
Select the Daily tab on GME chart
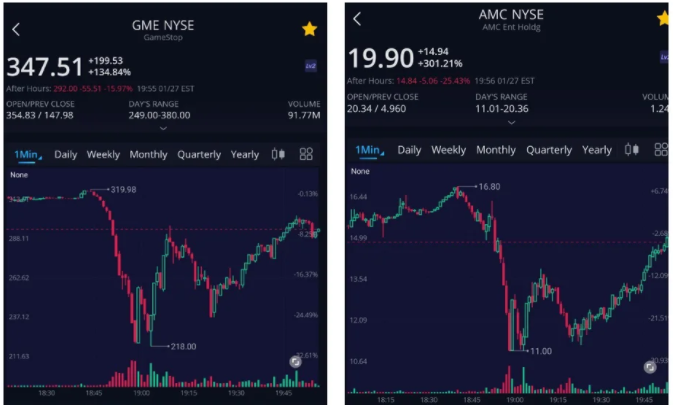point(66,154)
